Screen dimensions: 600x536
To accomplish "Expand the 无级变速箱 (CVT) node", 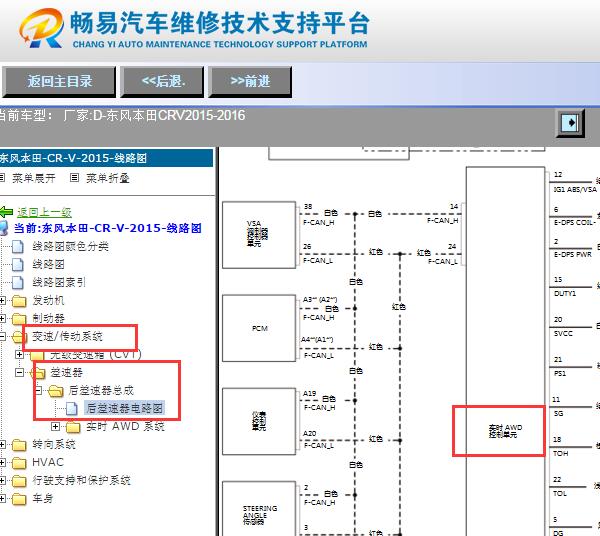I will (x=20, y=354).
